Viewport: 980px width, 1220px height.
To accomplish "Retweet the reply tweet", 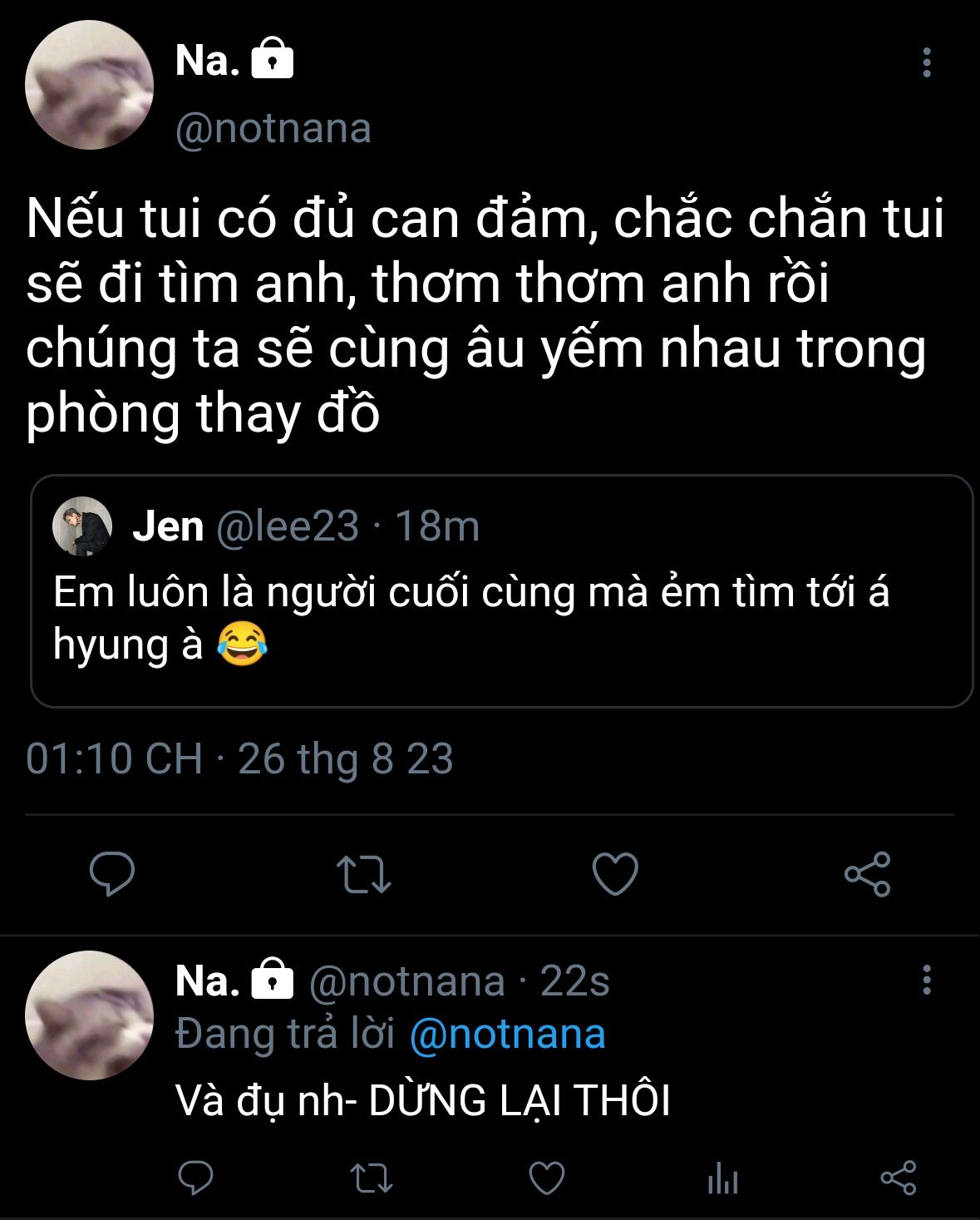I will (x=371, y=1178).
